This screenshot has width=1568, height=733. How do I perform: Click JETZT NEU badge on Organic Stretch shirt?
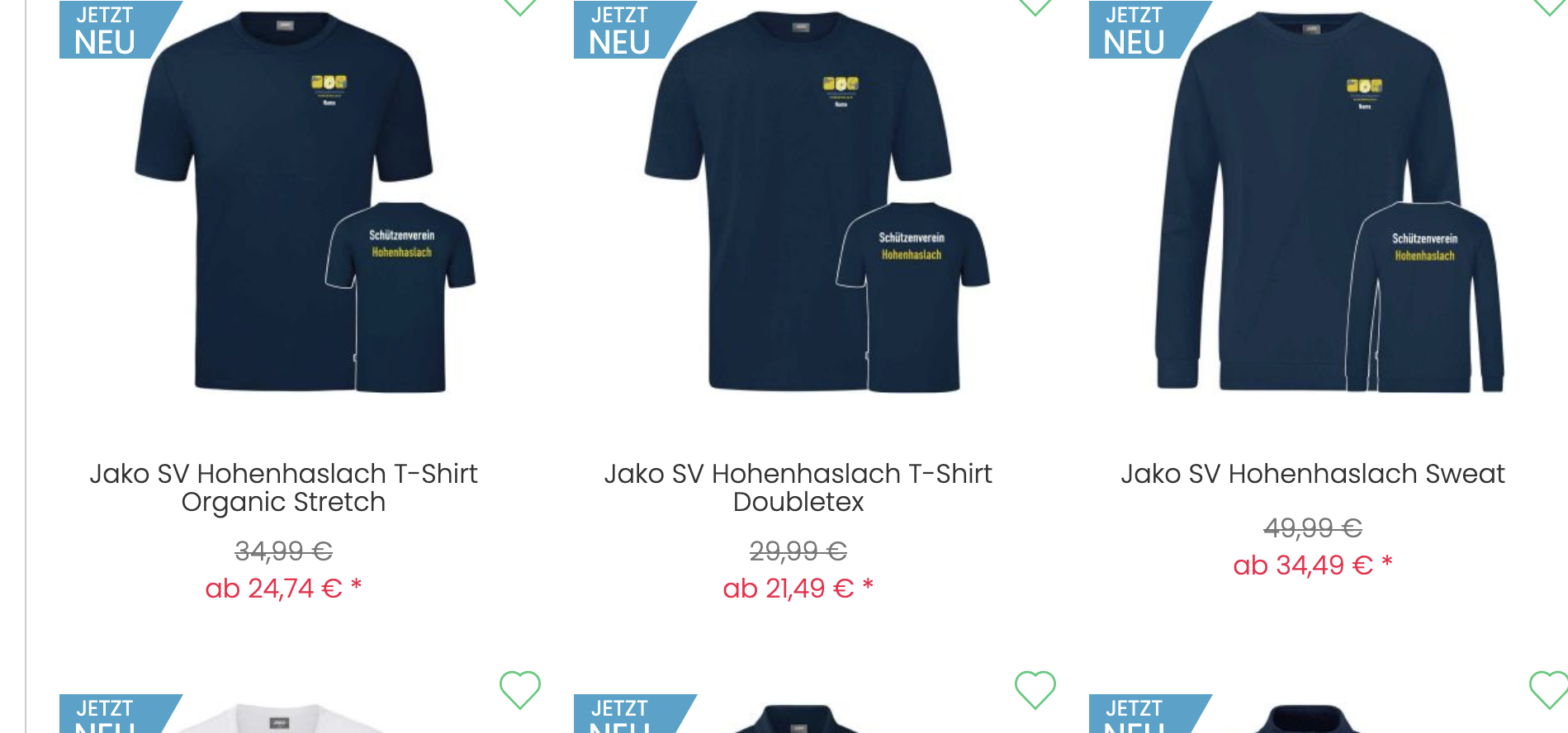(121, 30)
